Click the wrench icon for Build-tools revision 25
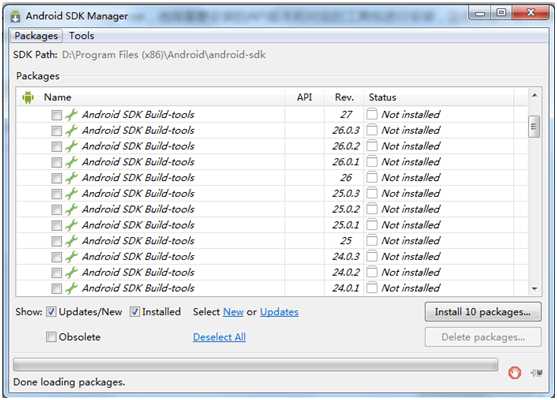The image size is (557, 400). click(71, 241)
